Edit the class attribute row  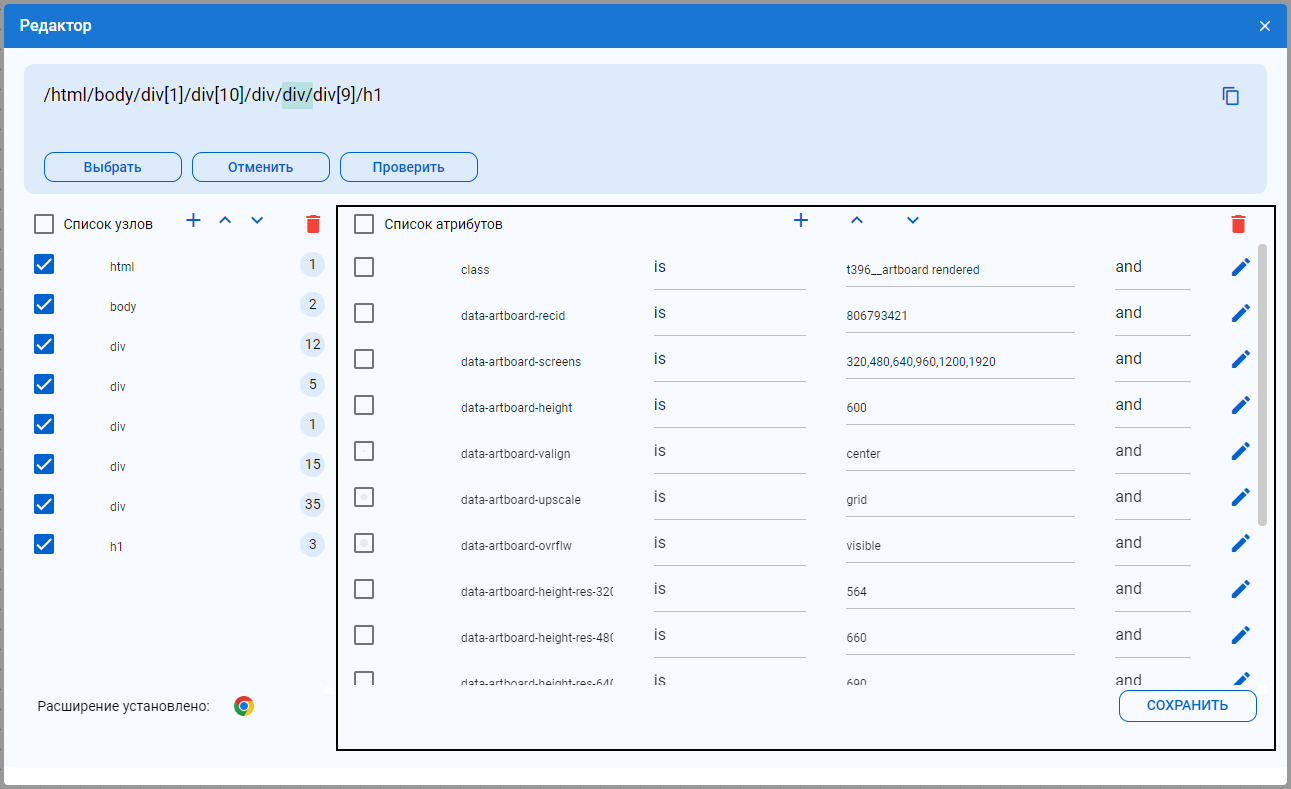coord(1240,267)
